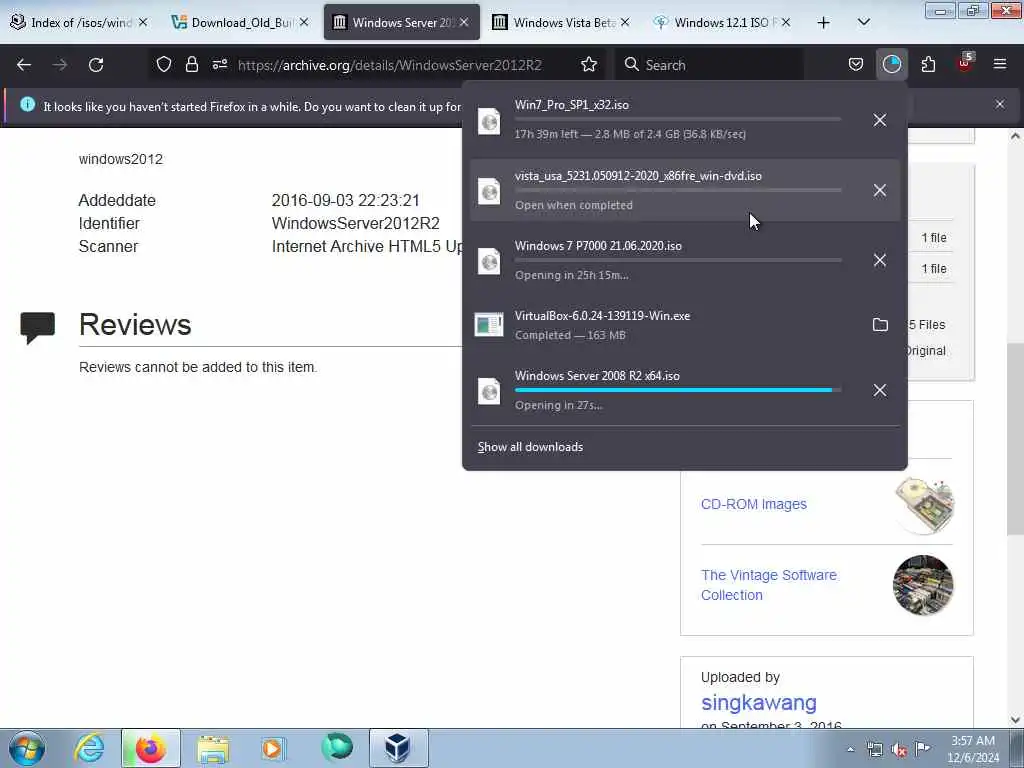This screenshot has height=768, width=1024.
Task: Click the Windows Server 2008 R2 progress bar
Action: (678, 390)
